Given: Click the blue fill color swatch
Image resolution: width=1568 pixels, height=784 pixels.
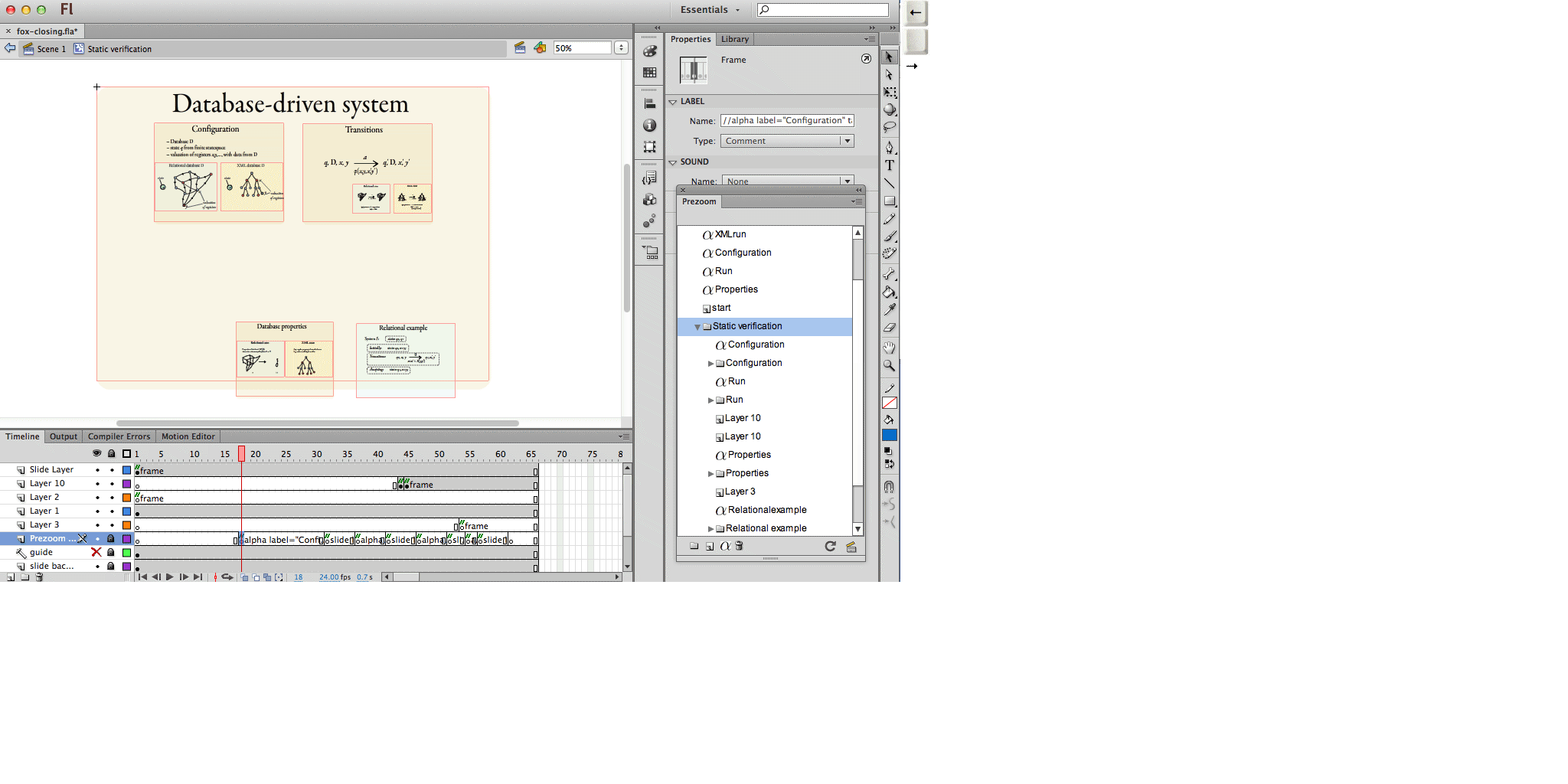Looking at the screenshot, I should 889,435.
